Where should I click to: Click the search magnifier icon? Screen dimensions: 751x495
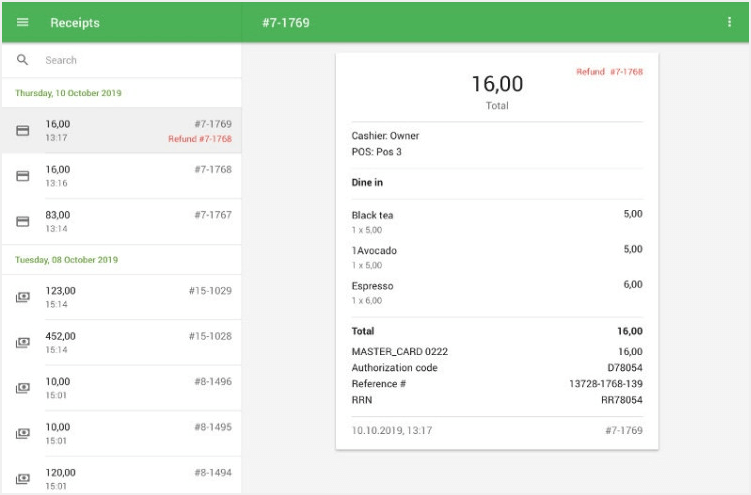23,60
